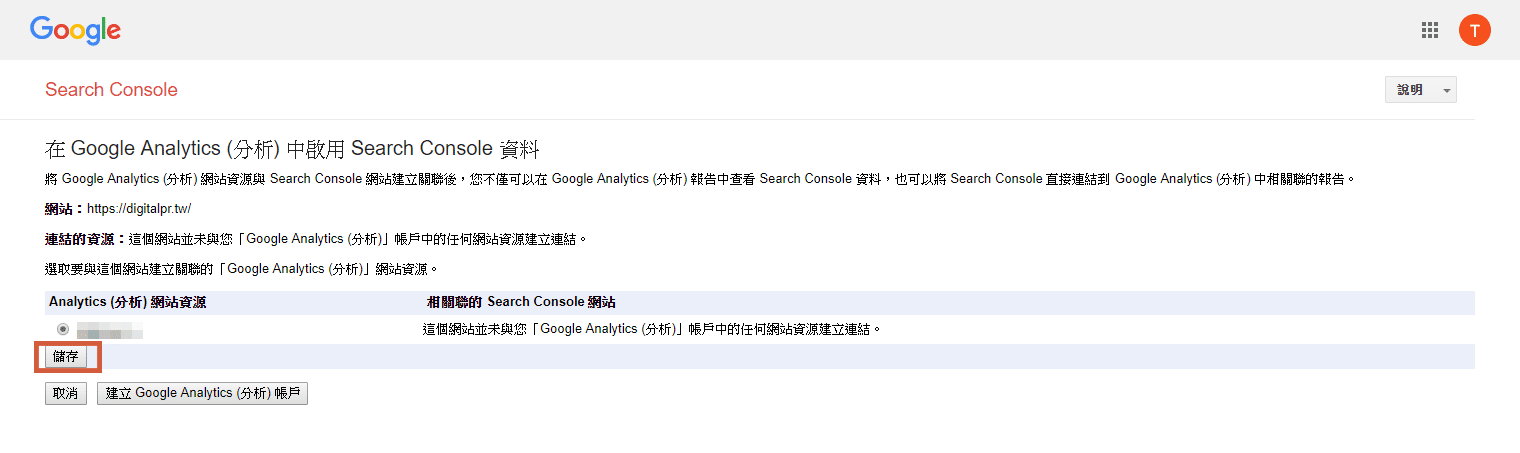Click the table row's unlinked-site message

coord(652,329)
